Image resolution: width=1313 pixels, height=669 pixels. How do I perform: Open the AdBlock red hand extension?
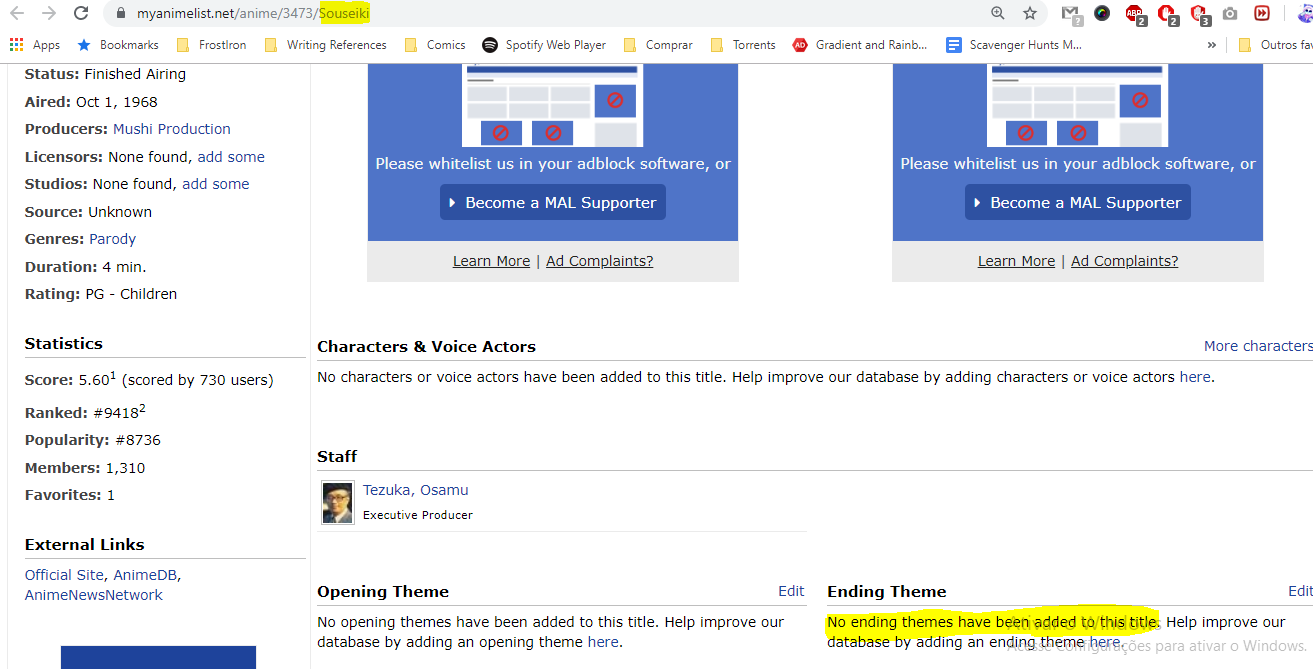[1167, 14]
